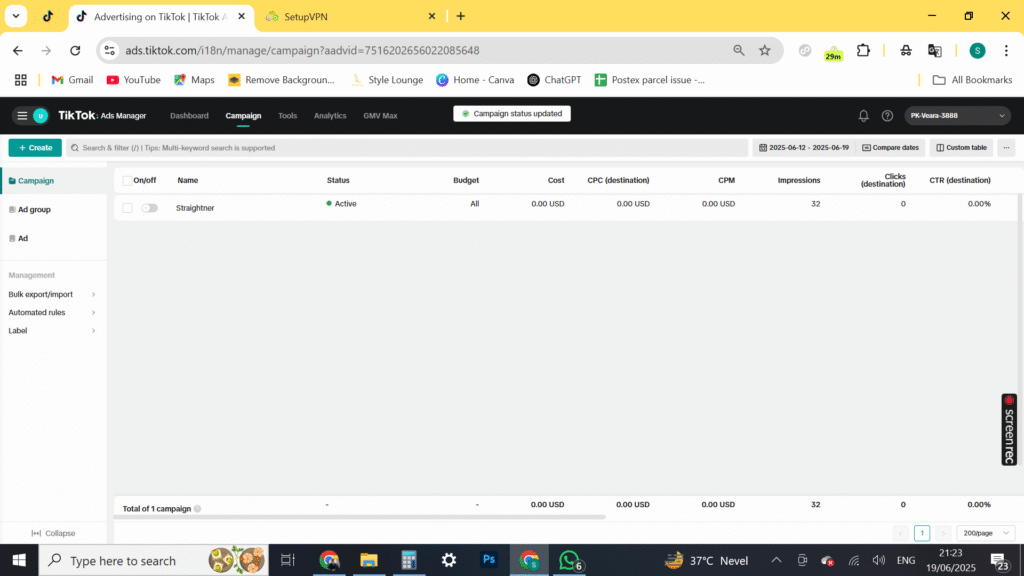Click the info icon beside Total of 1 campaign
This screenshot has height=576, width=1024.
point(197,509)
